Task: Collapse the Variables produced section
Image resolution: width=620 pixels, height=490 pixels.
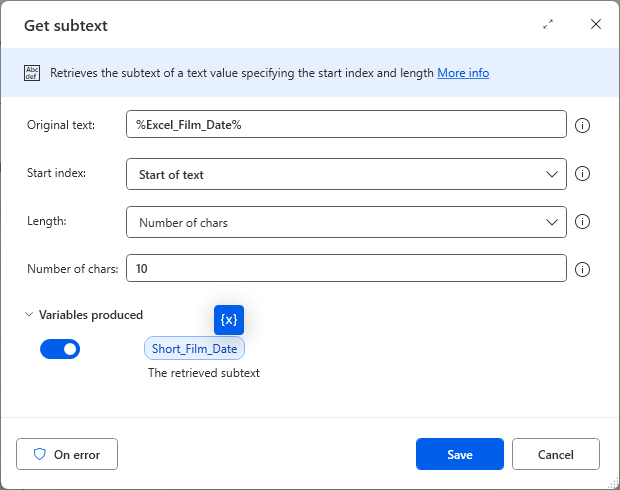Action: tap(29, 315)
